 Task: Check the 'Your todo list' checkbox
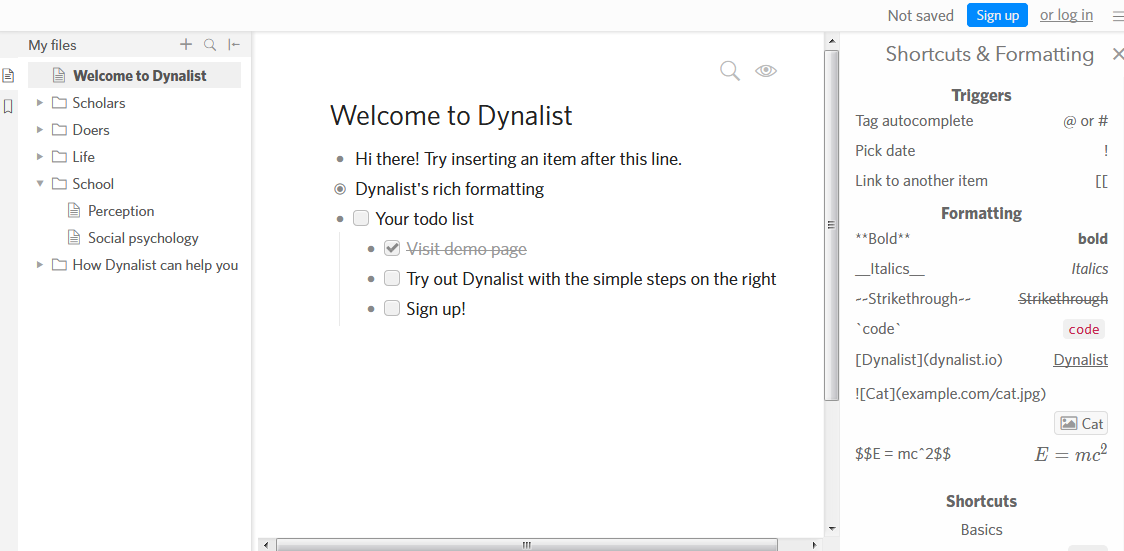[361, 219]
